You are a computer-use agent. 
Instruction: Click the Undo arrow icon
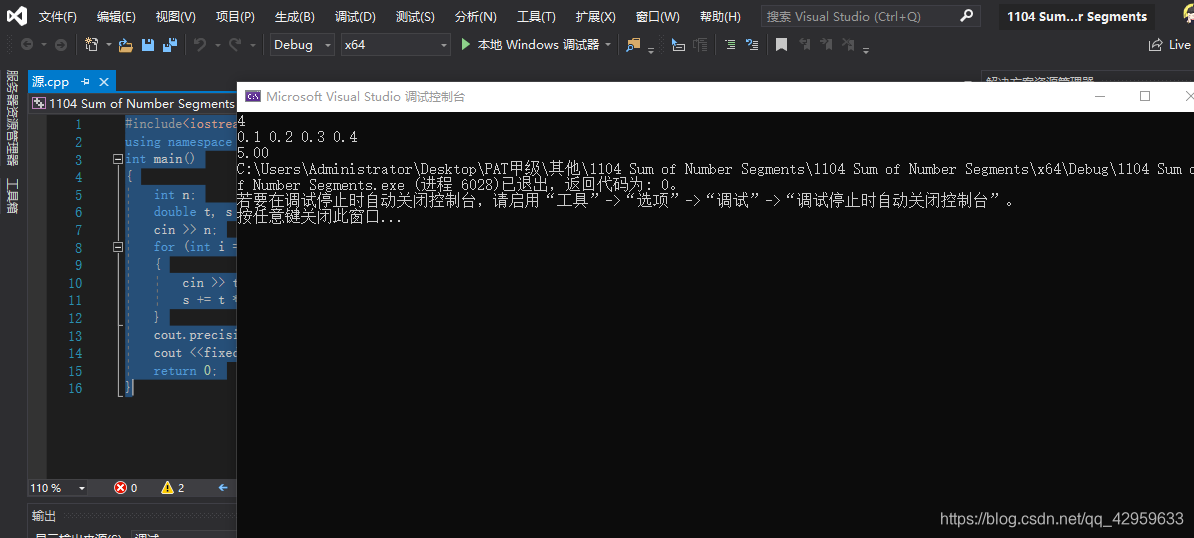coord(200,45)
